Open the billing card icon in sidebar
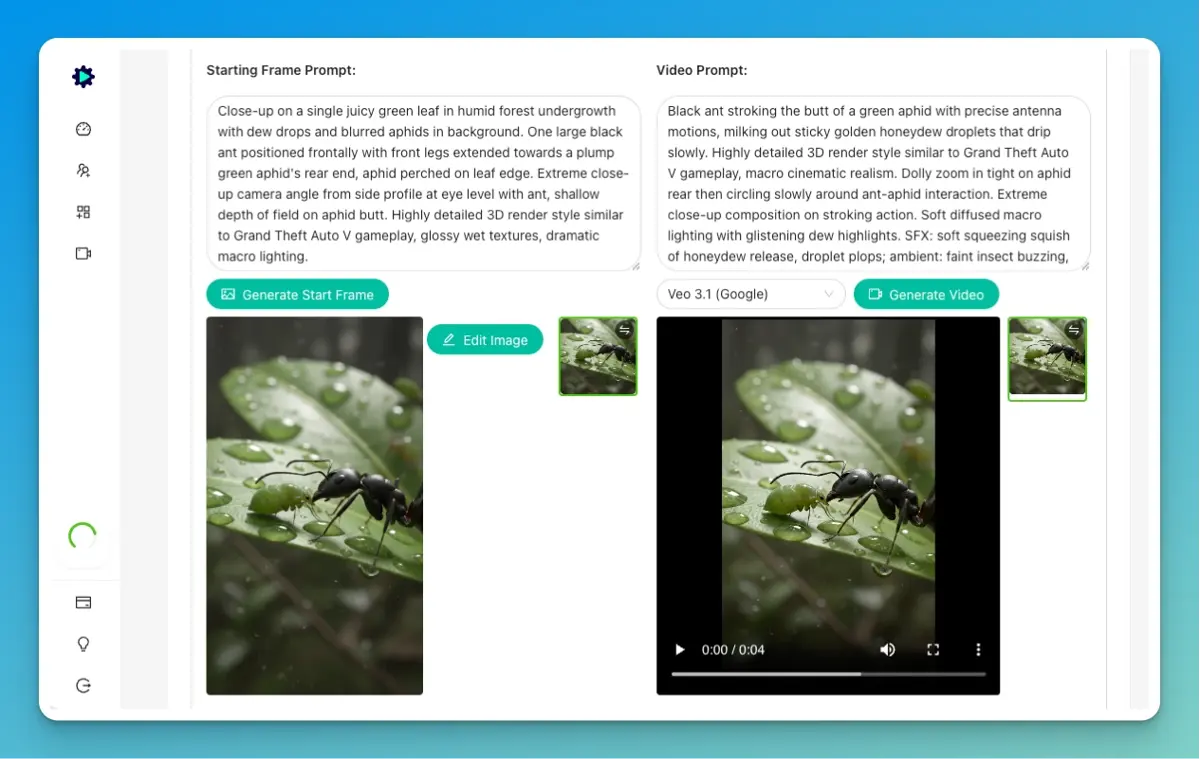 [83, 603]
